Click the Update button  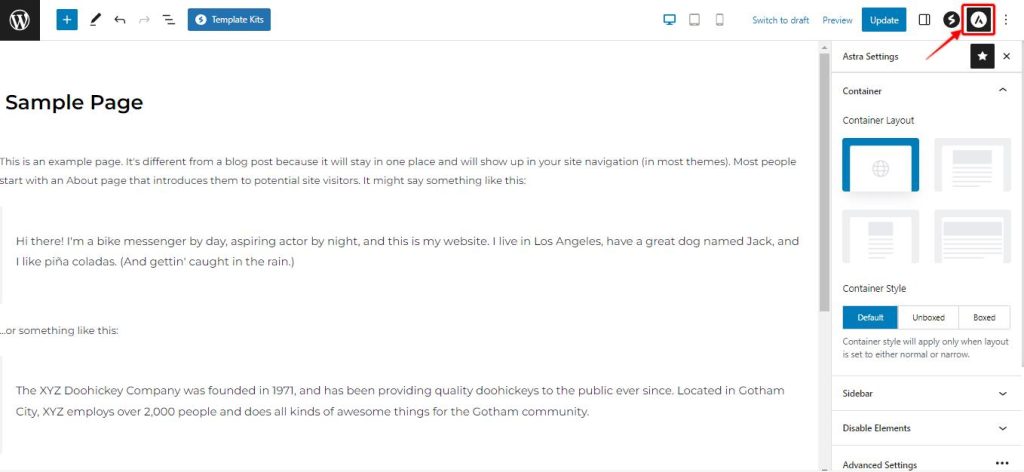pyautogui.click(x=884, y=20)
